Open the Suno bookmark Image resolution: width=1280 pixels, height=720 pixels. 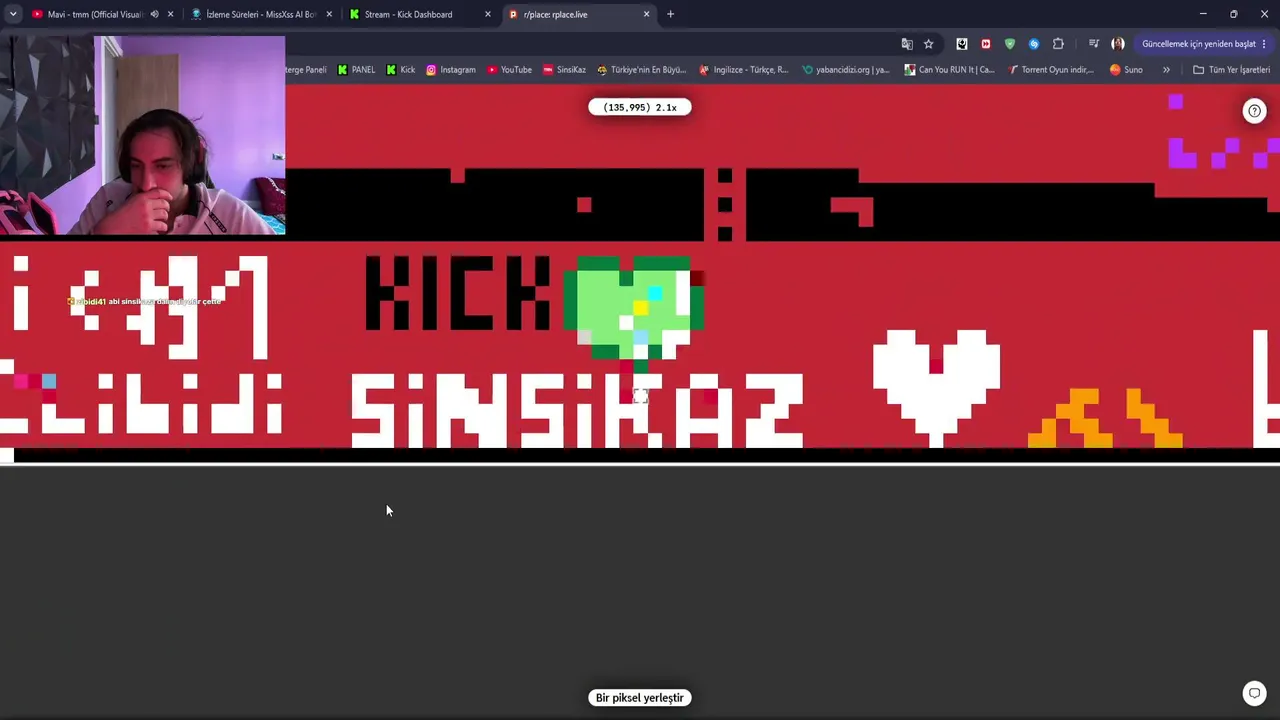[1126, 70]
